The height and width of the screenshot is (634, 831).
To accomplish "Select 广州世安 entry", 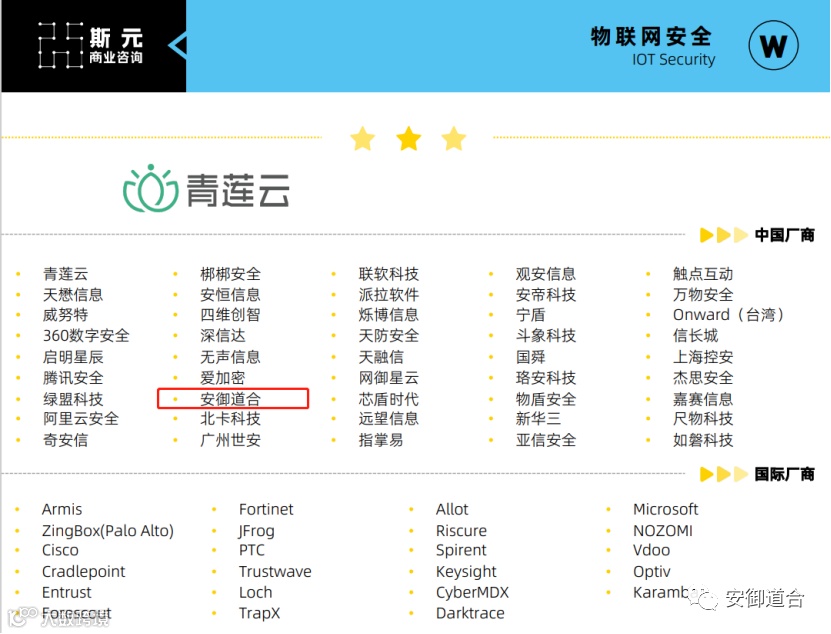I will coord(231,440).
